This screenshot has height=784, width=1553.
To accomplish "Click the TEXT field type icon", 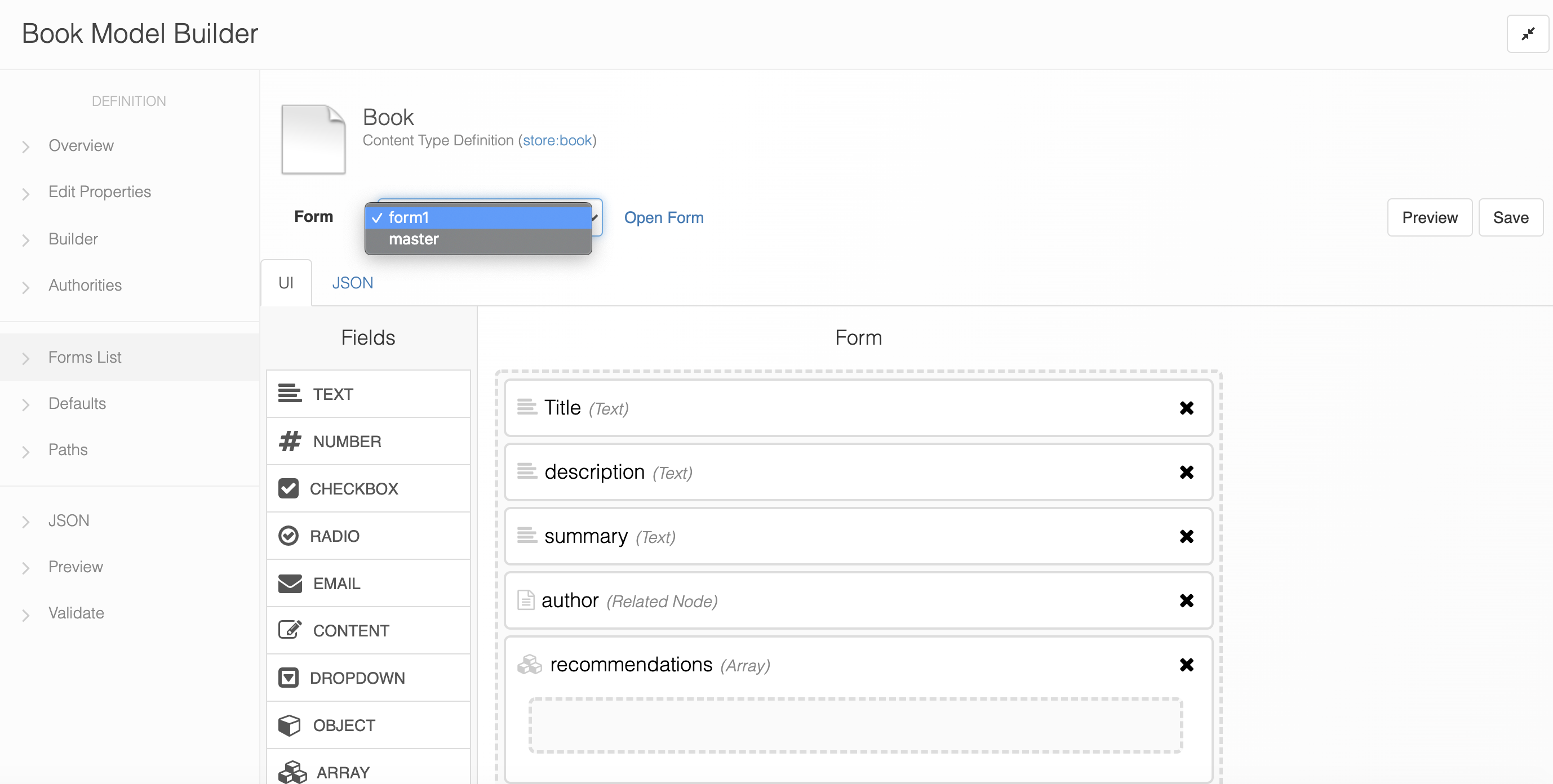I will pos(289,392).
